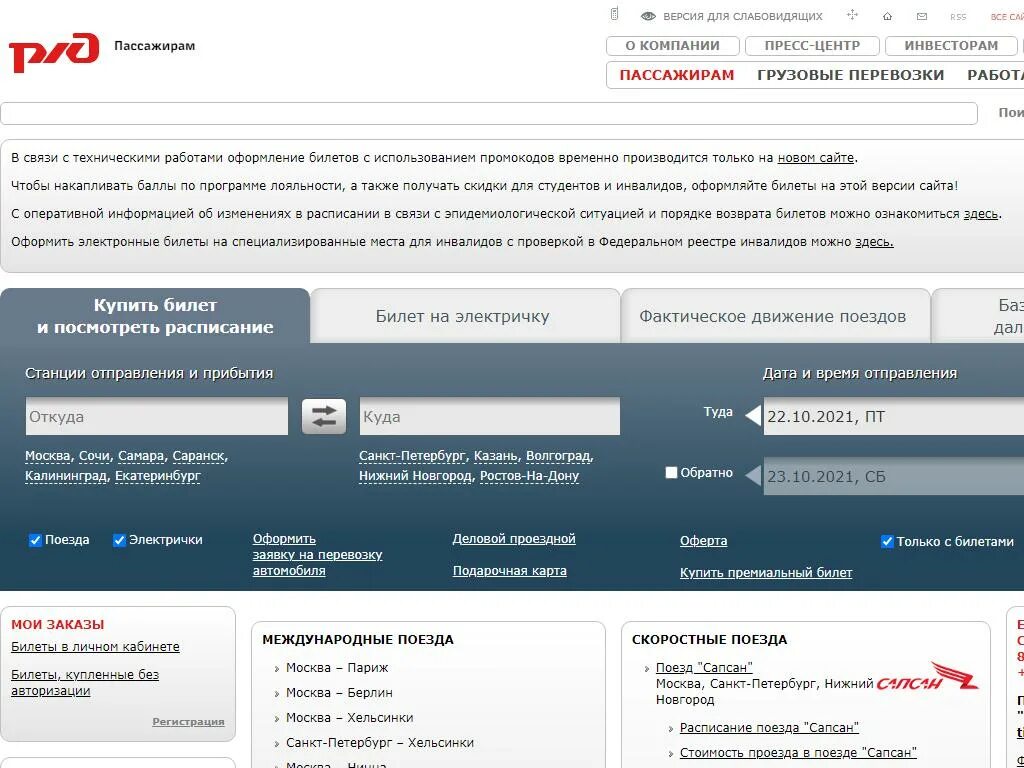Toggle the Электрички checkbox
Screen dimensions: 1024x768
(119, 540)
